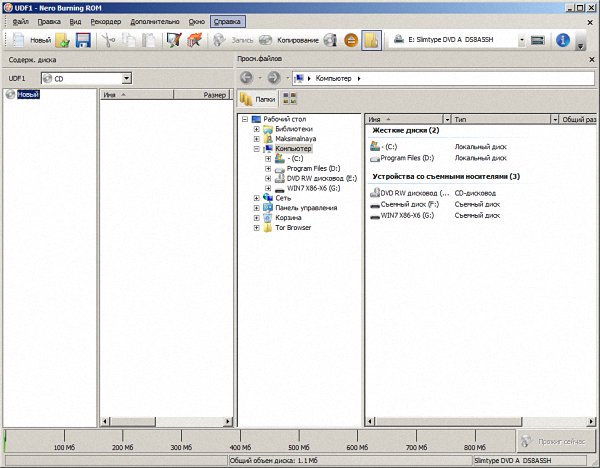The height and width of the screenshot is (468, 600).
Task: Toggle the Папки folders pane button
Action: pyautogui.click(x=258, y=99)
